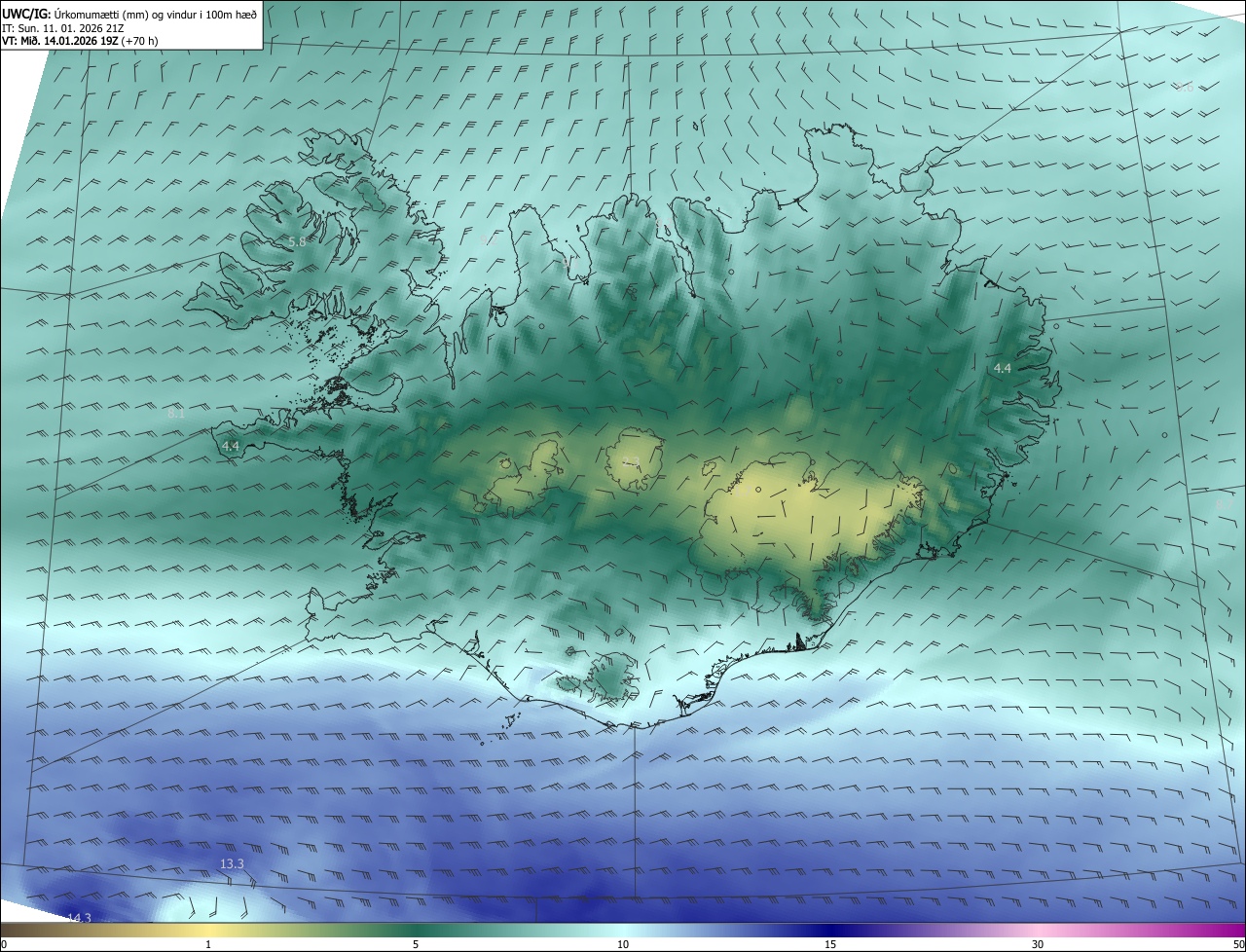The height and width of the screenshot is (952, 1246).
Task: Click the colorbar tick label '50'
Action: click(x=1238, y=944)
